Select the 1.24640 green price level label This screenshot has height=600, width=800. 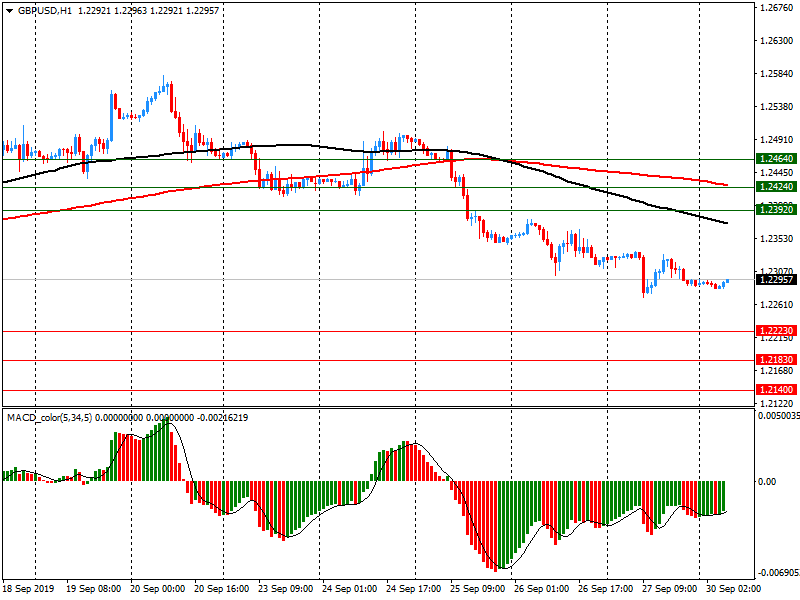tap(777, 159)
